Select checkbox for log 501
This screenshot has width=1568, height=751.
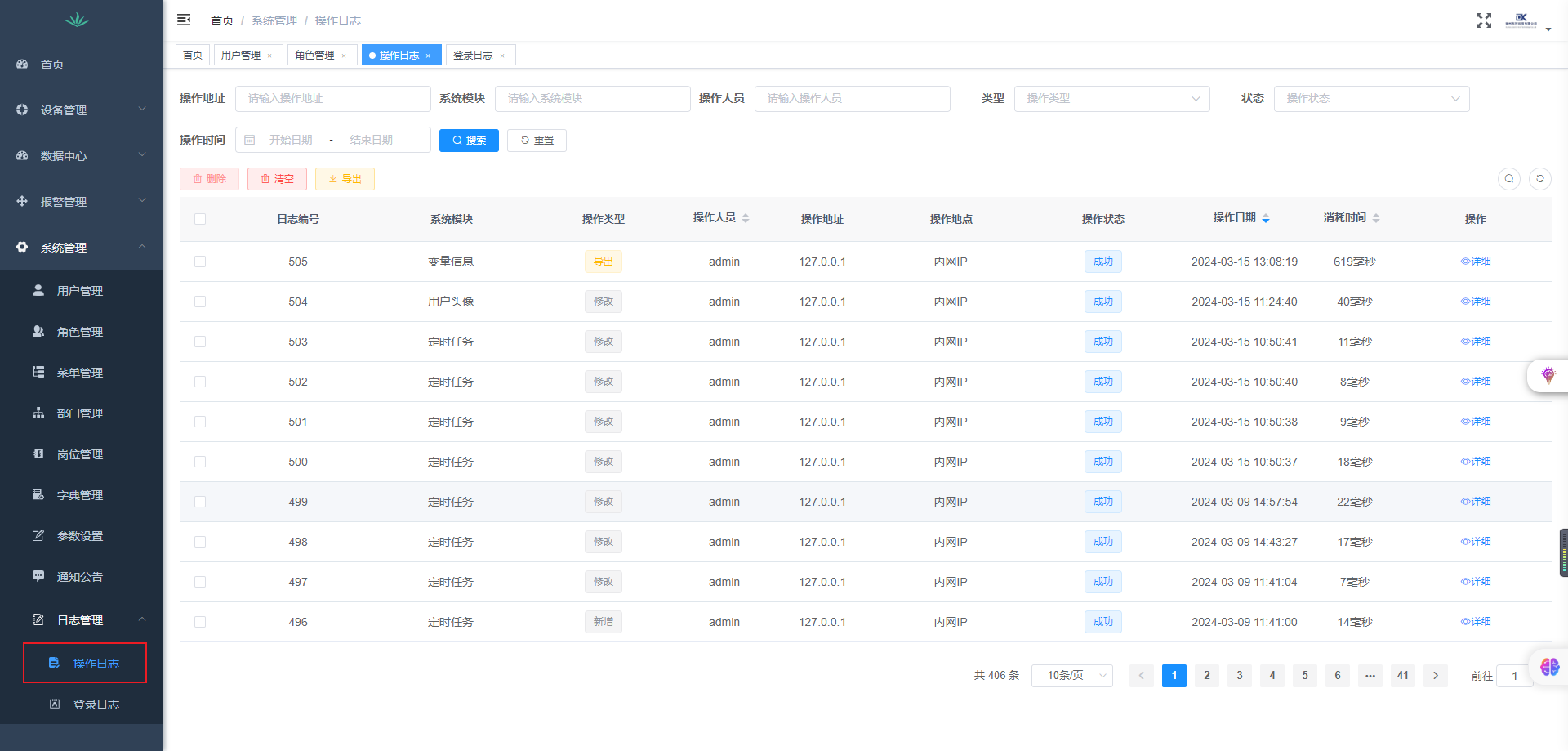click(200, 422)
